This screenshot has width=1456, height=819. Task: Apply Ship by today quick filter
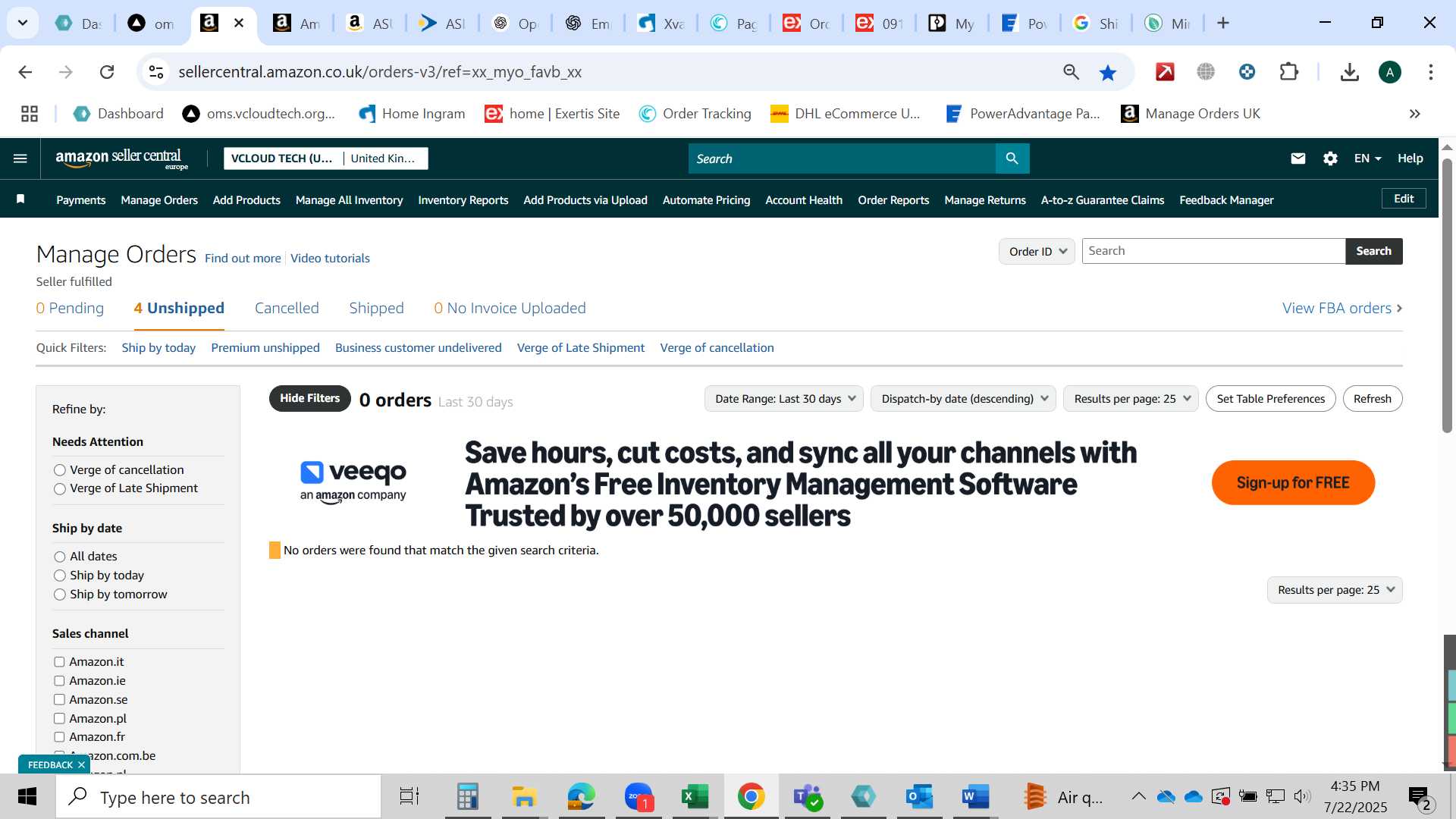pyautogui.click(x=158, y=348)
